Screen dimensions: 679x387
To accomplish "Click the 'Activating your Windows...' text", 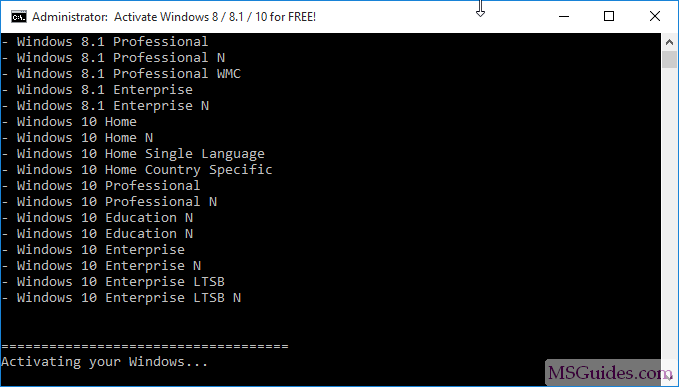I will 105,362.
